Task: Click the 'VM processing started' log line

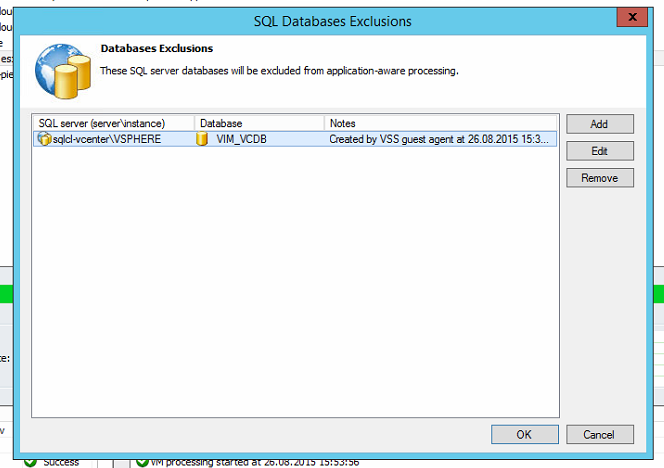Action: point(255,462)
